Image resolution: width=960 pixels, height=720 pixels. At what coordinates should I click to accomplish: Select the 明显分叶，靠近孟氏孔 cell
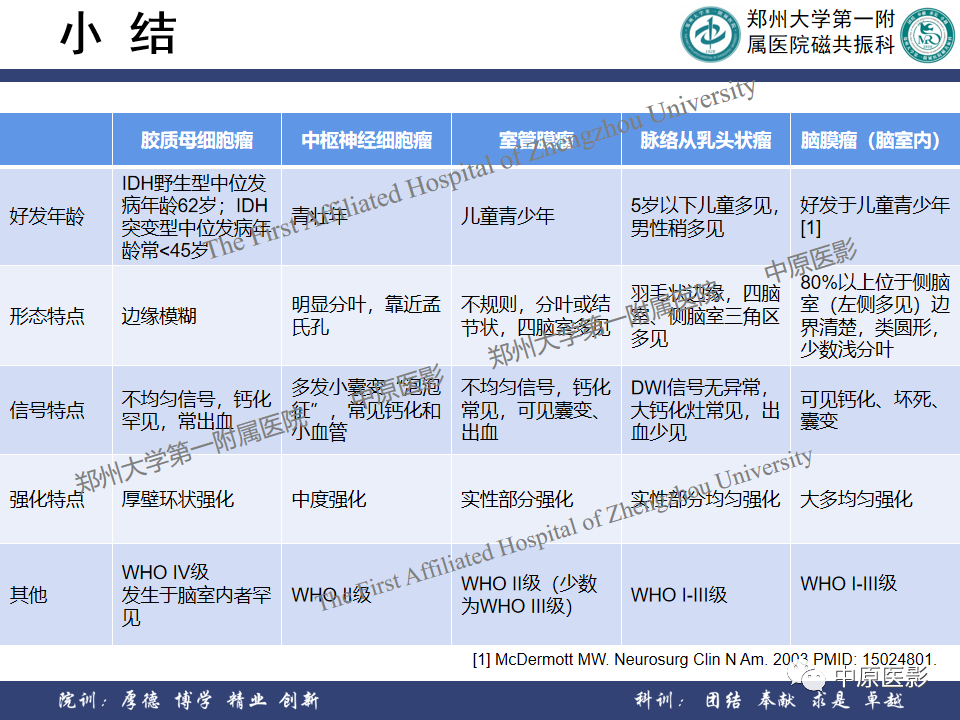point(366,316)
